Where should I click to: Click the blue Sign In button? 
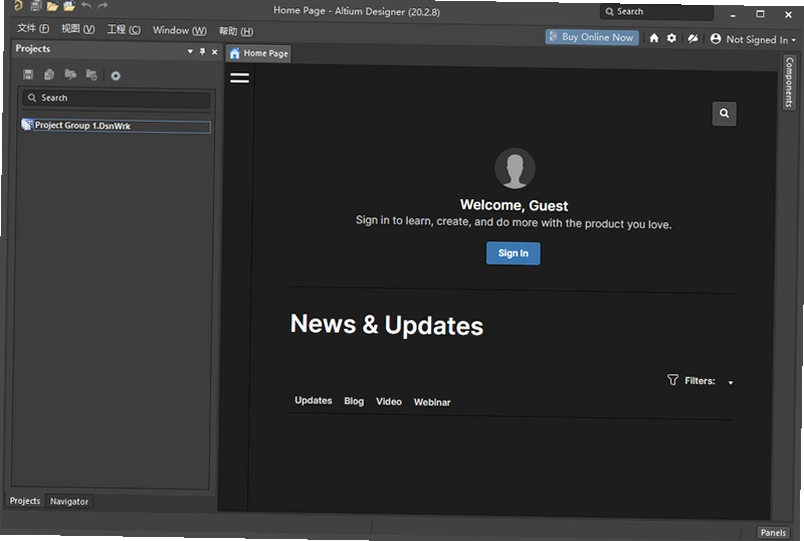[x=513, y=253]
